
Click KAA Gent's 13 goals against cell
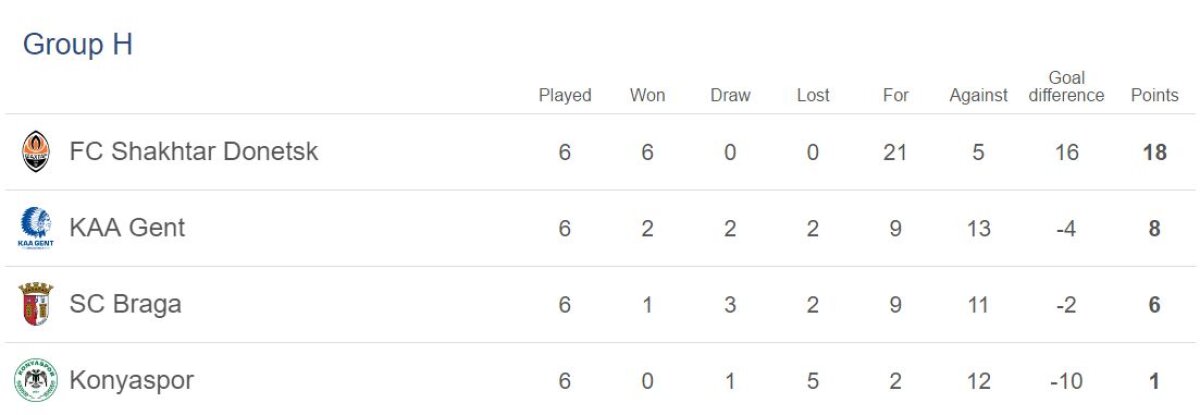click(978, 228)
